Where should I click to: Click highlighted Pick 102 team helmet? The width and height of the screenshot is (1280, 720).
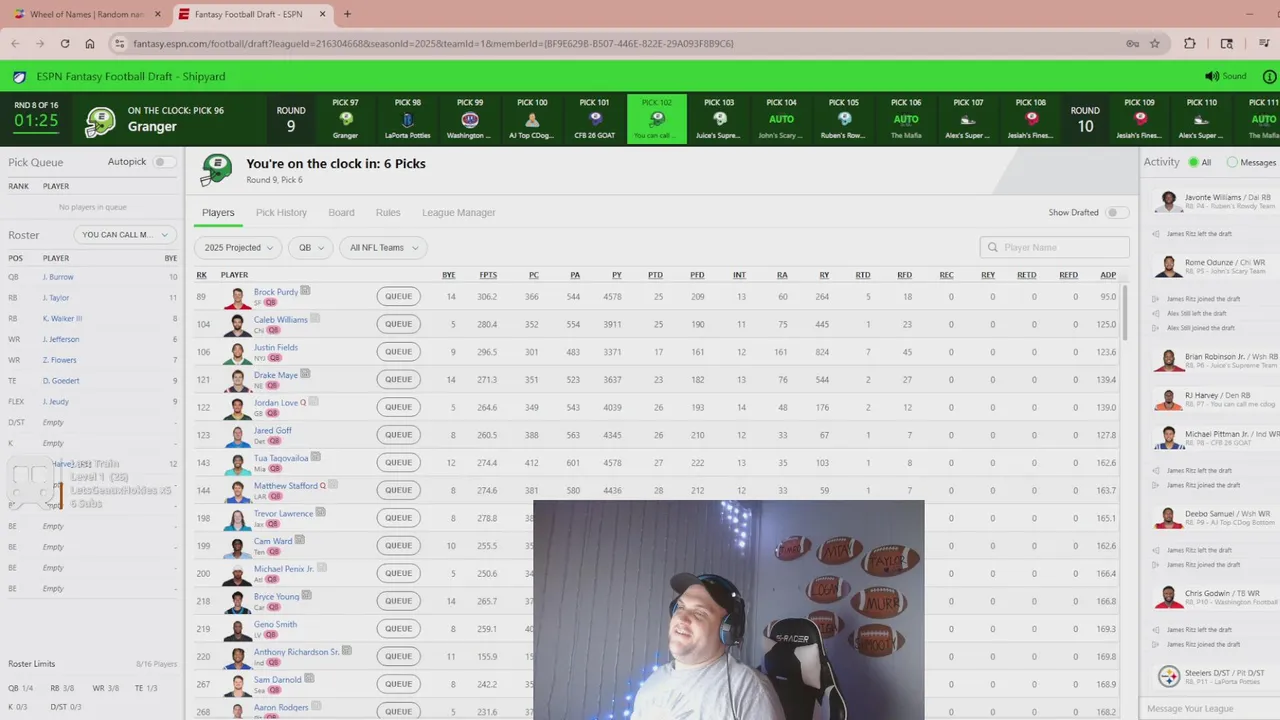pyautogui.click(x=657, y=119)
